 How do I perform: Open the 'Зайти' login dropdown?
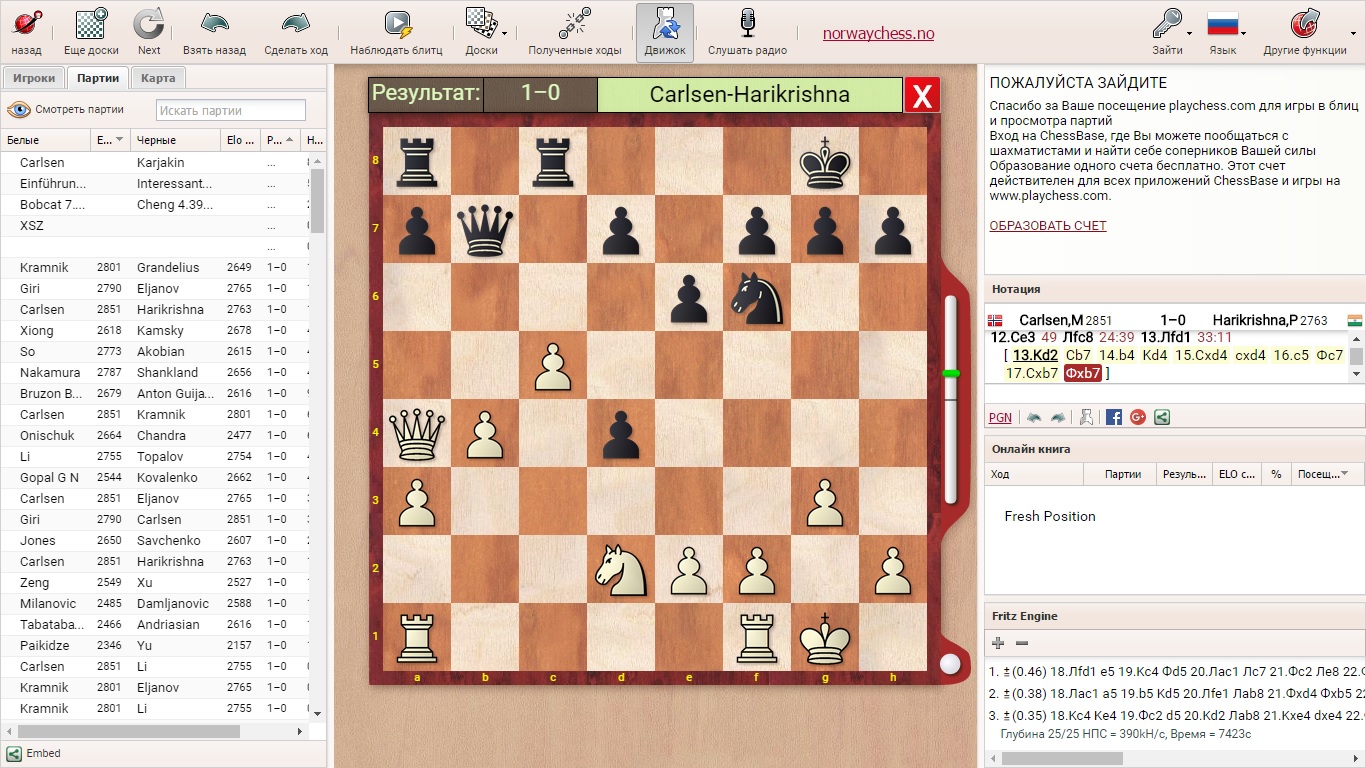pyautogui.click(x=1167, y=31)
